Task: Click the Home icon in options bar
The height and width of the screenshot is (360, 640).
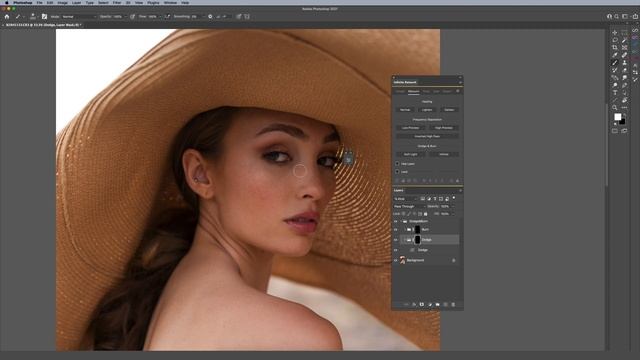Action: pos(7,17)
